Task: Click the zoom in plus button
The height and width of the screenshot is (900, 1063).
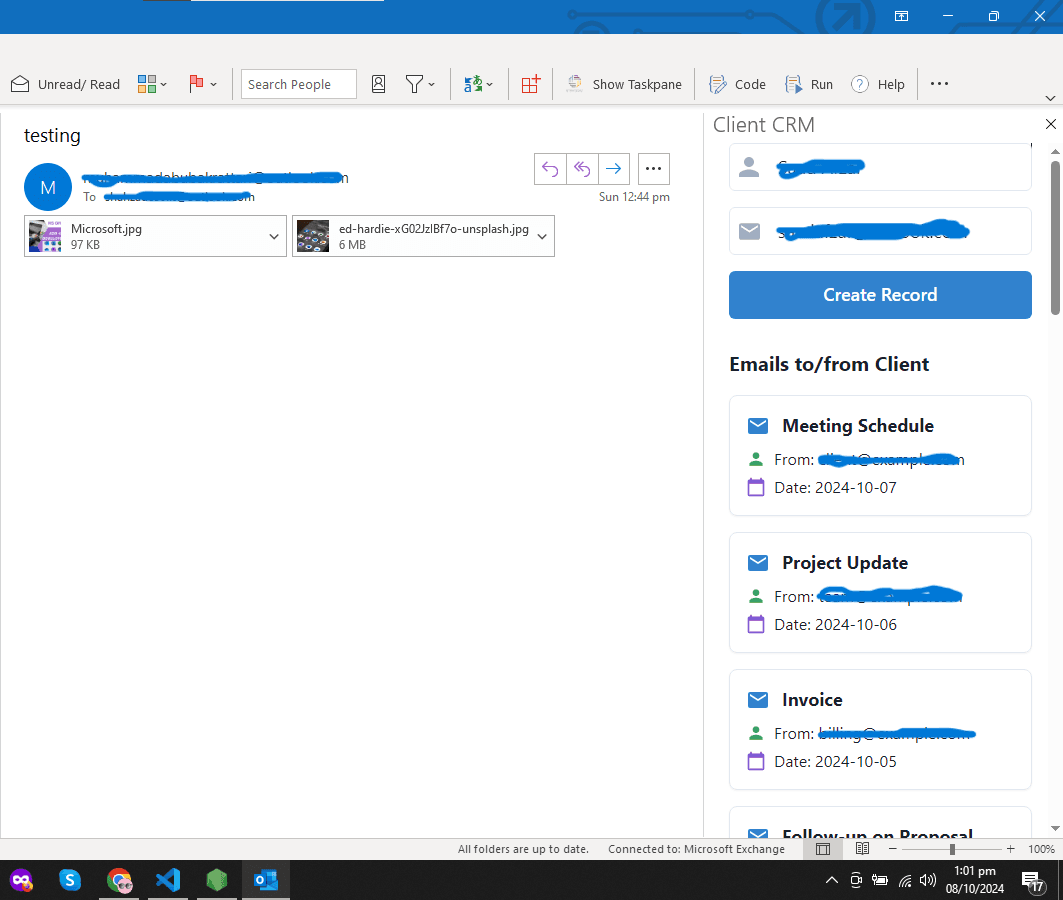Action: (x=1011, y=849)
